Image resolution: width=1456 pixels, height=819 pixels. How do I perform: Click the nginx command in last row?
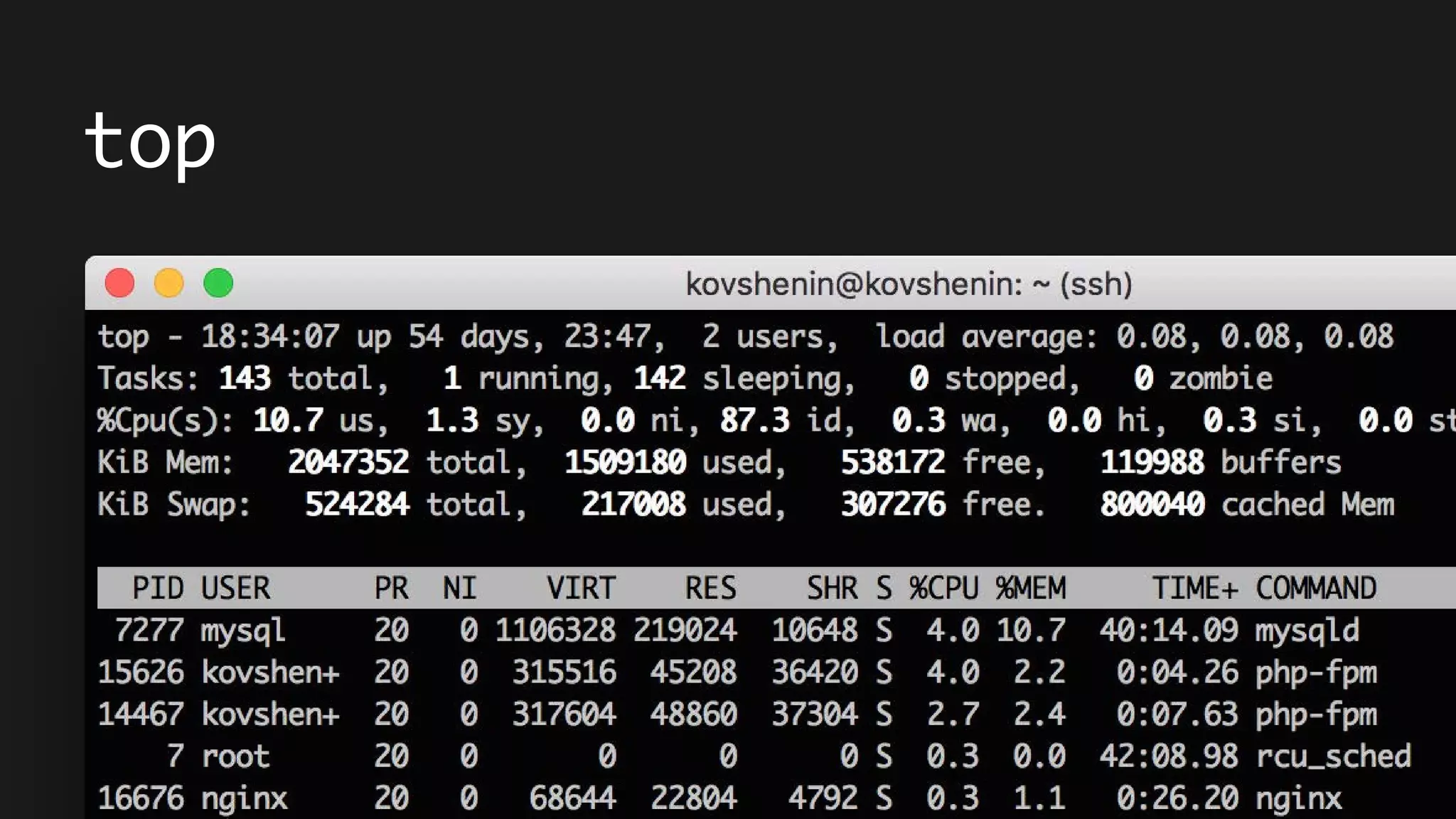point(1298,798)
